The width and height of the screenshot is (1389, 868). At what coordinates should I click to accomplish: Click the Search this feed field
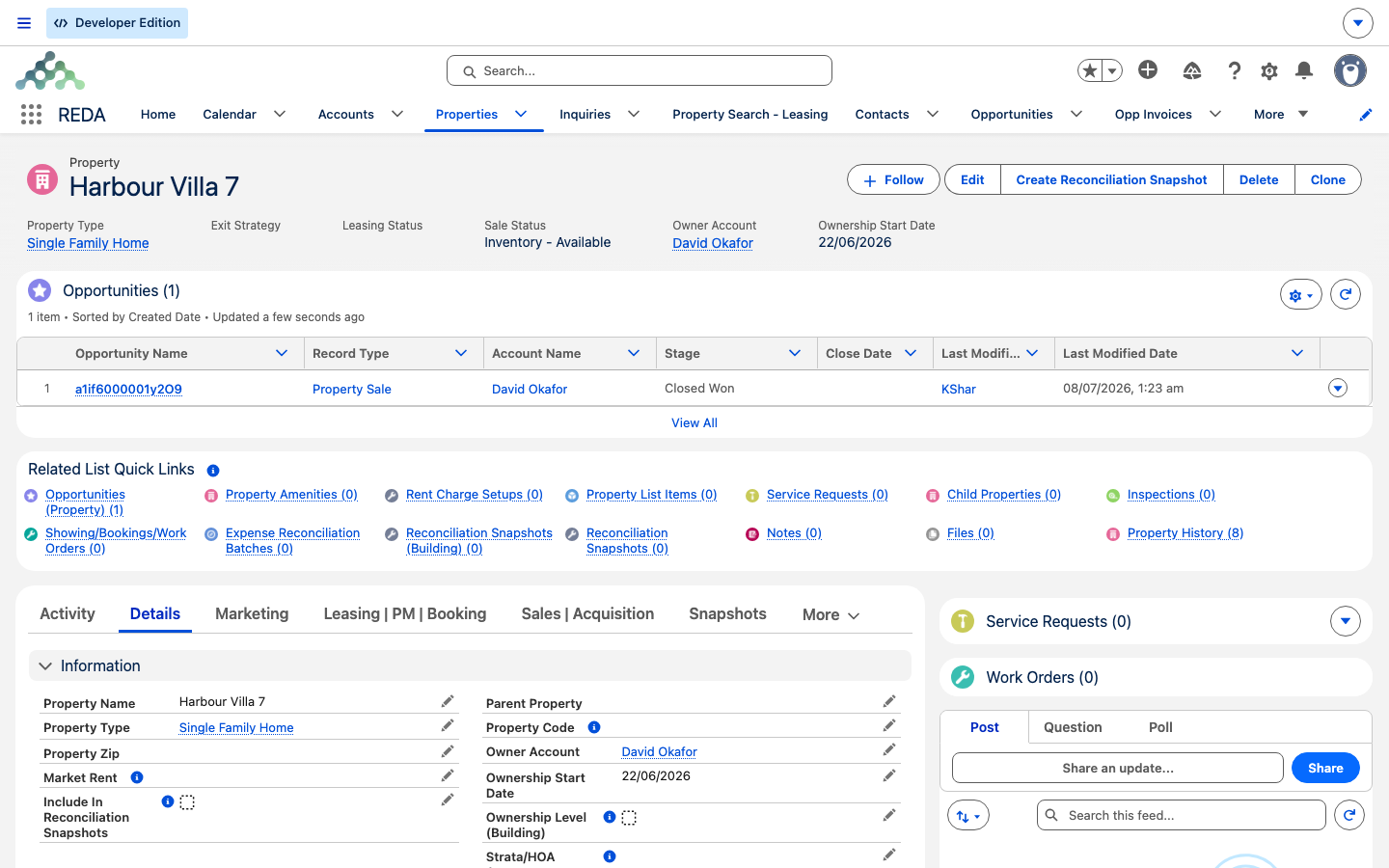[x=1182, y=815]
